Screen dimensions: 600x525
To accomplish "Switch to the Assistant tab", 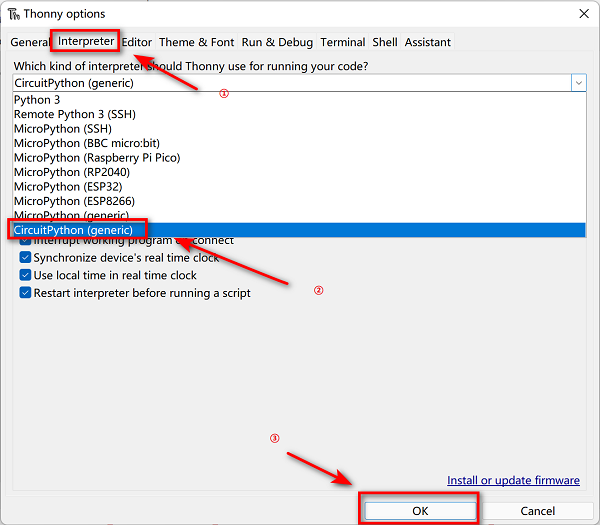I will [x=427, y=42].
